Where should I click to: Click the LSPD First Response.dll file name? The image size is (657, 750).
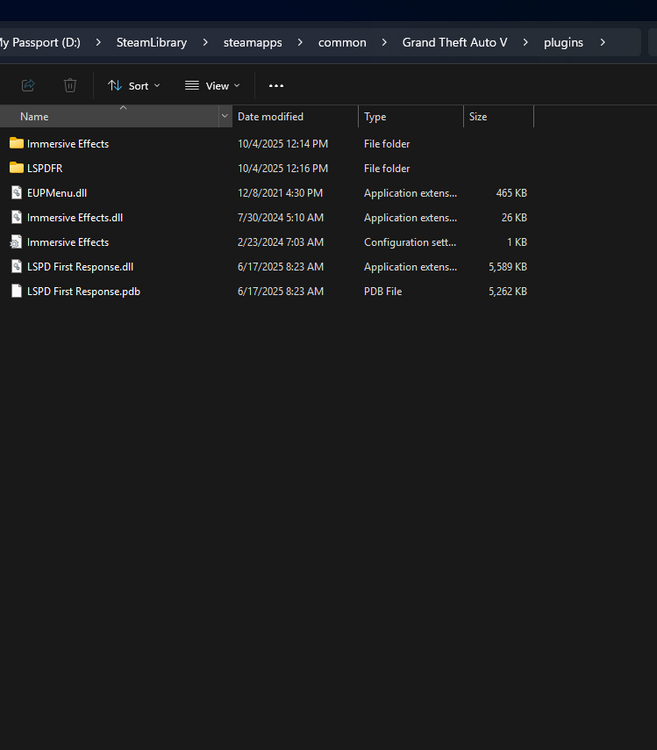click(80, 267)
